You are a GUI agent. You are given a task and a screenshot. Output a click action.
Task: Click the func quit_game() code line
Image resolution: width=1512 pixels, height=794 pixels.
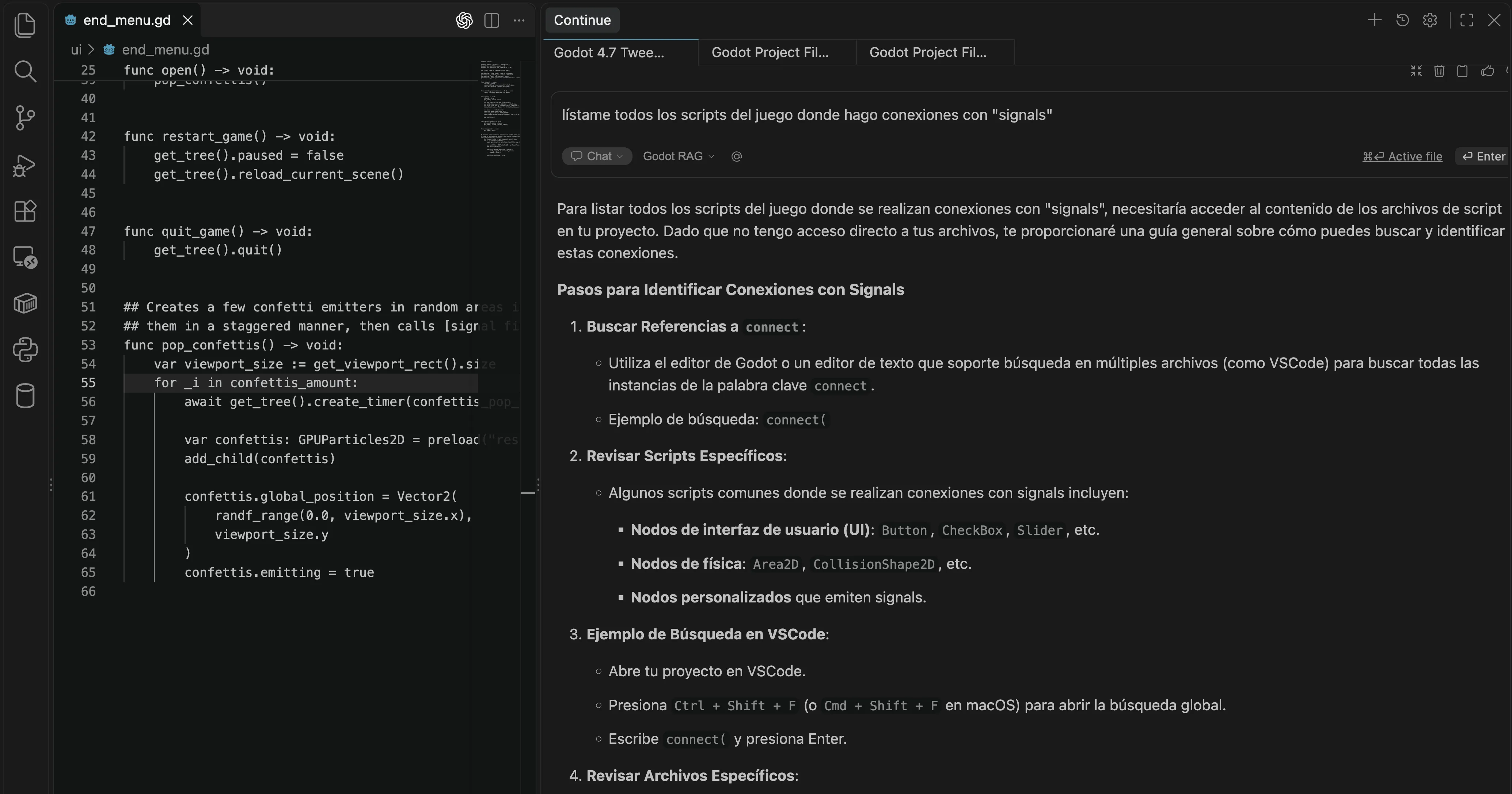click(218, 231)
